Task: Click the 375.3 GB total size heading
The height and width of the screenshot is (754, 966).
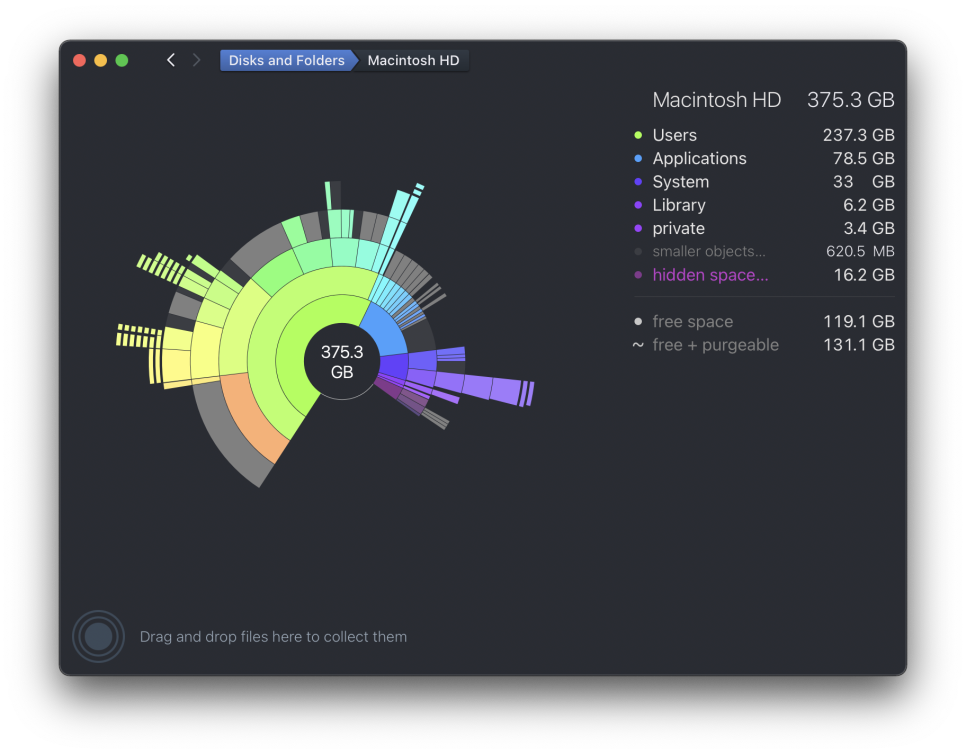Action: [x=851, y=100]
